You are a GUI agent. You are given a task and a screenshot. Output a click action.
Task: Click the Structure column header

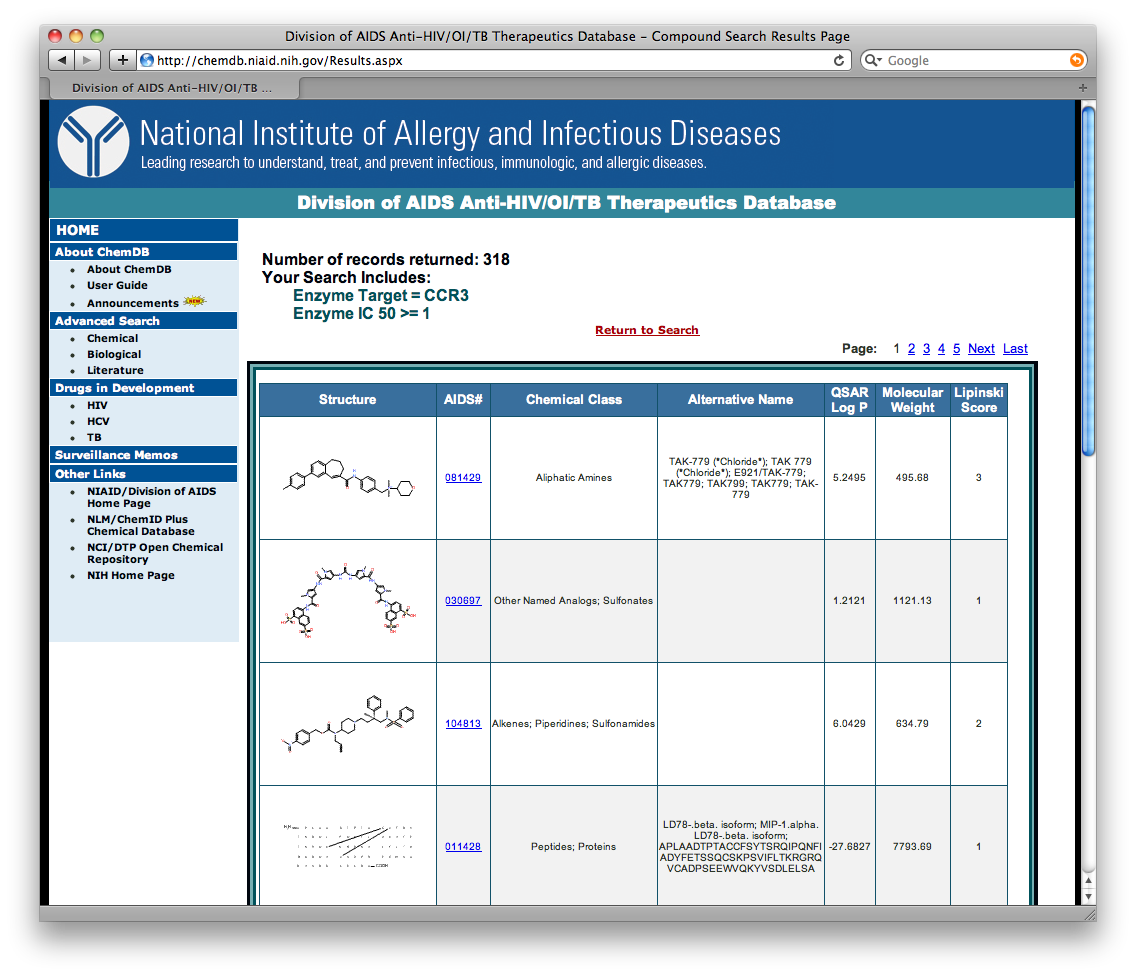tap(348, 400)
